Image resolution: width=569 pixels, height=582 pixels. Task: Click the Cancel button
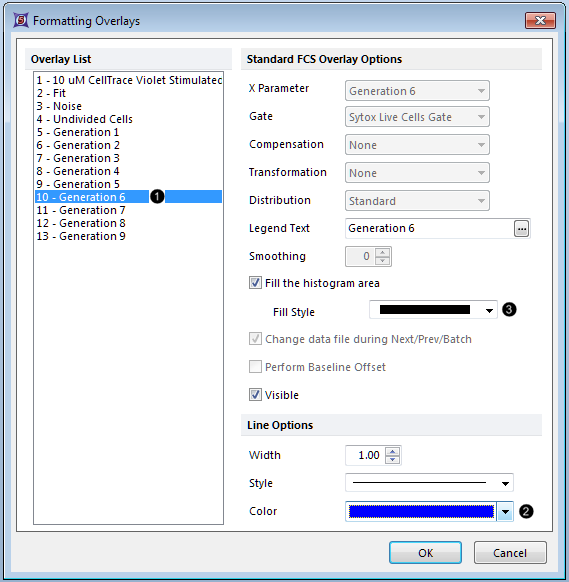[x=510, y=553]
